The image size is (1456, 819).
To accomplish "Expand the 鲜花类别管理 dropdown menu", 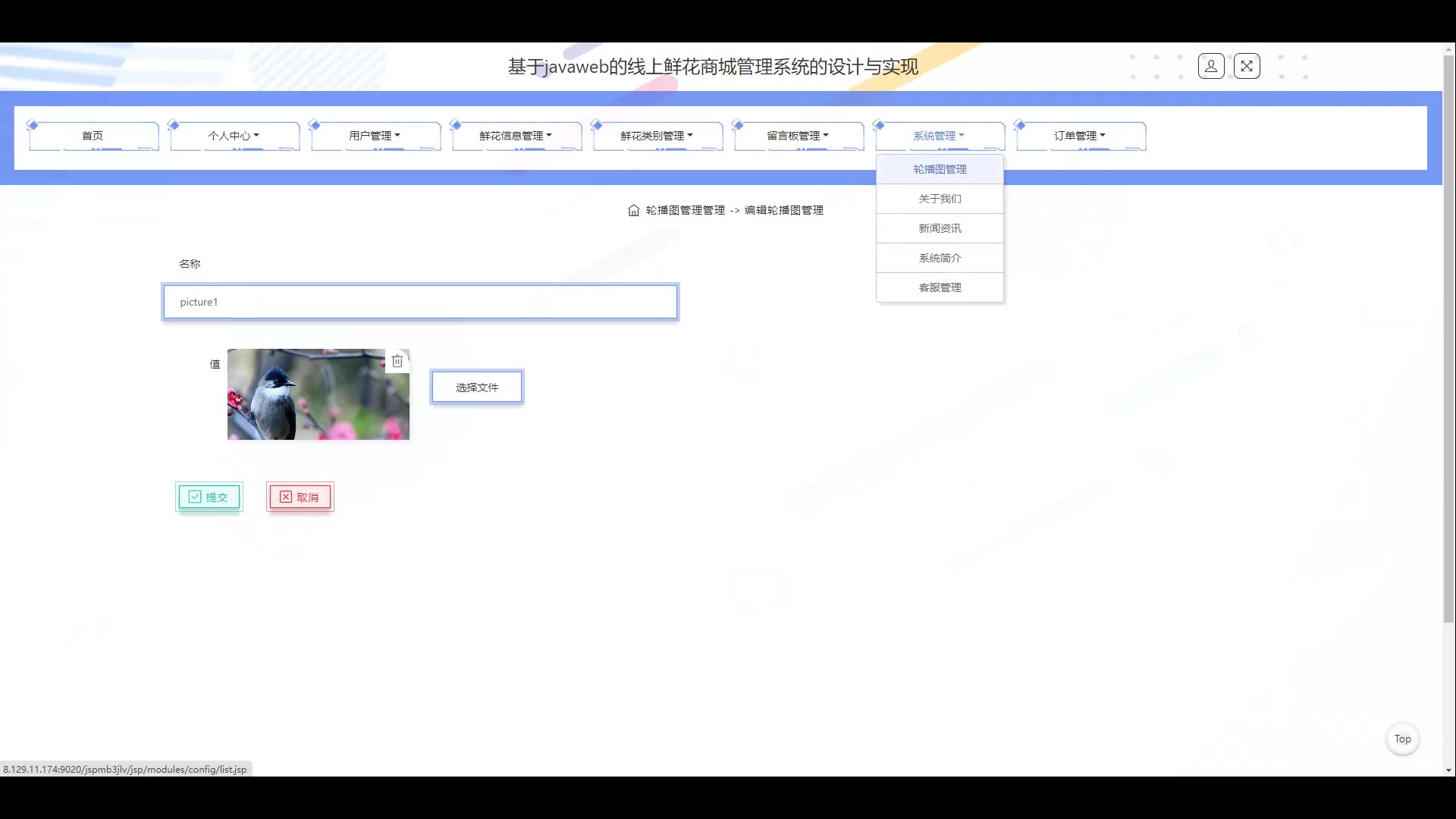I will coord(657,136).
